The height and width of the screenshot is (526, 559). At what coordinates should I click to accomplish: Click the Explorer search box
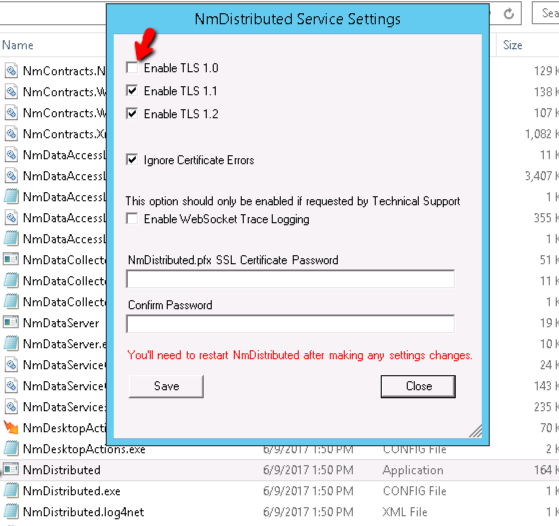pos(545,13)
